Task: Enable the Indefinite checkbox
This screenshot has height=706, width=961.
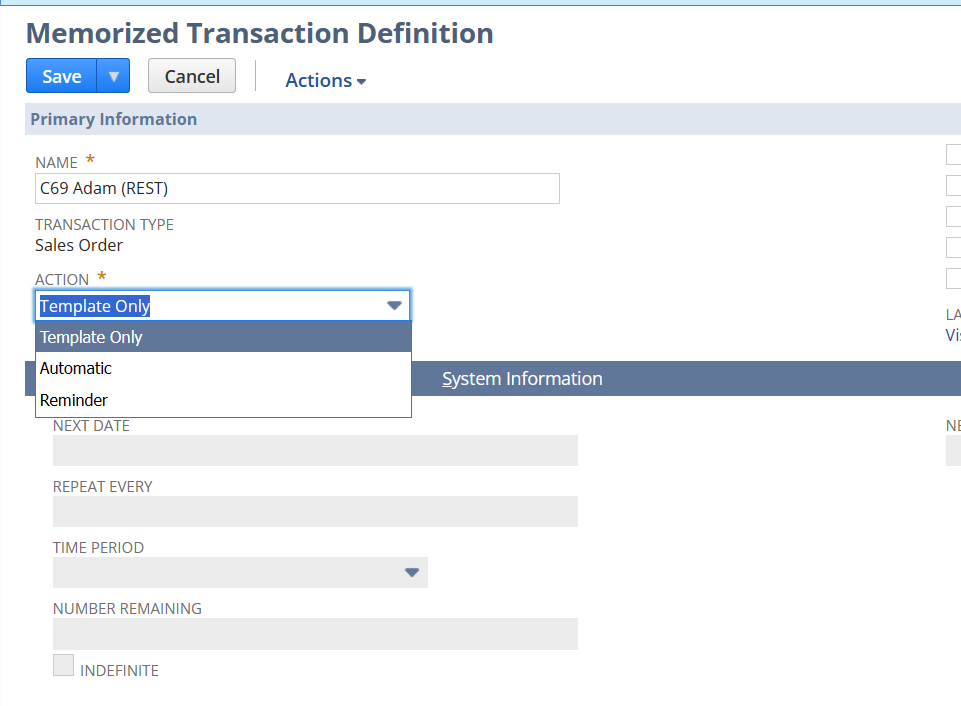Action: click(x=63, y=665)
